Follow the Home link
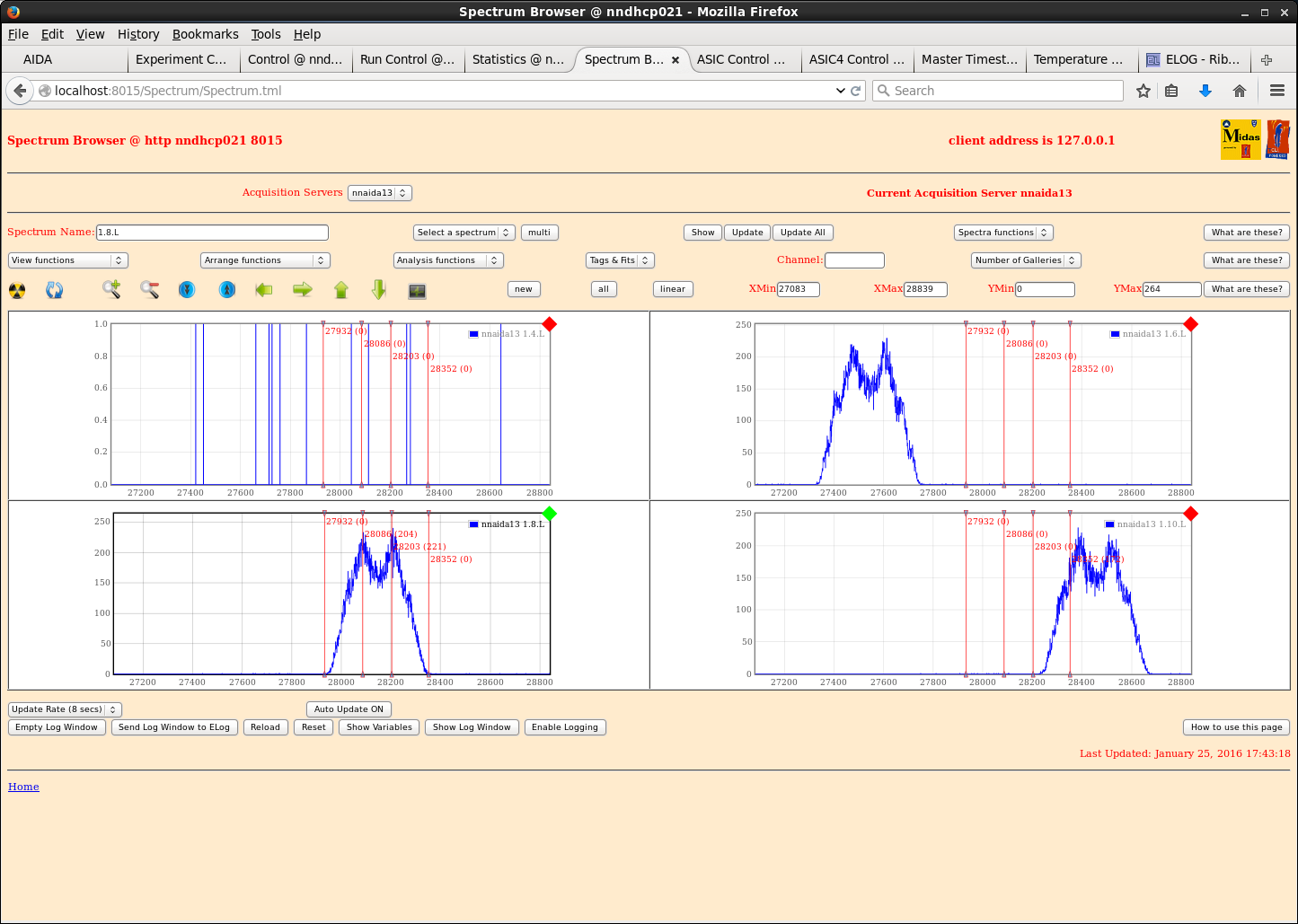This screenshot has height=924, width=1298. tap(23, 787)
